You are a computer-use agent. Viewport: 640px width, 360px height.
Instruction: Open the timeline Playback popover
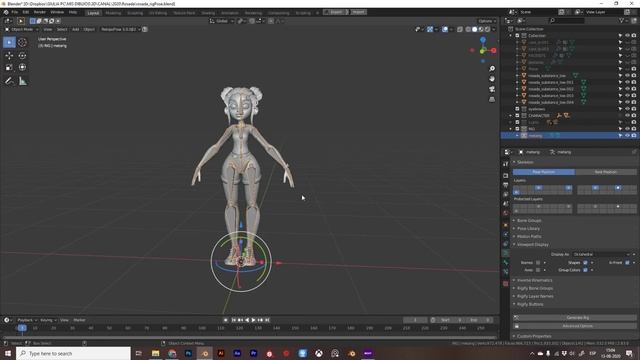click(27, 320)
